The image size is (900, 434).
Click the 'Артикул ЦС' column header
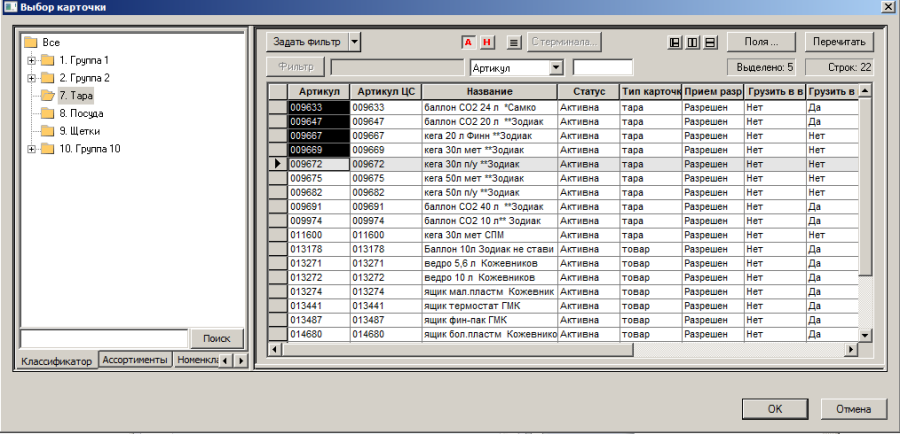tap(386, 92)
